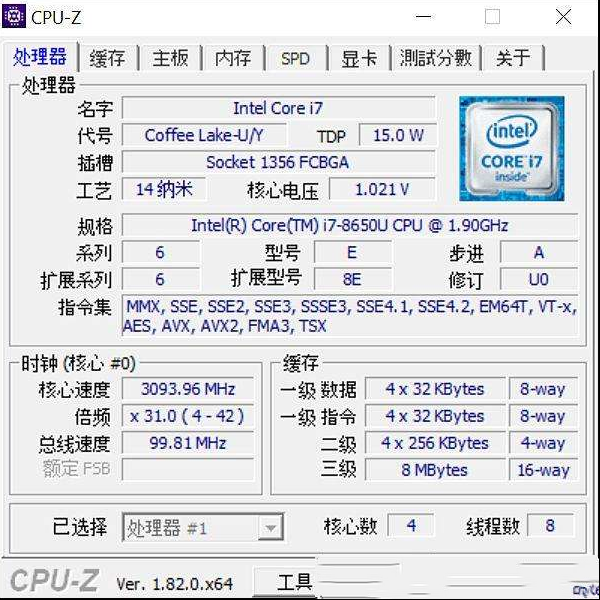Expand the 处理器 #1 selection dropdown
The image size is (600, 600).
(203, 528)
